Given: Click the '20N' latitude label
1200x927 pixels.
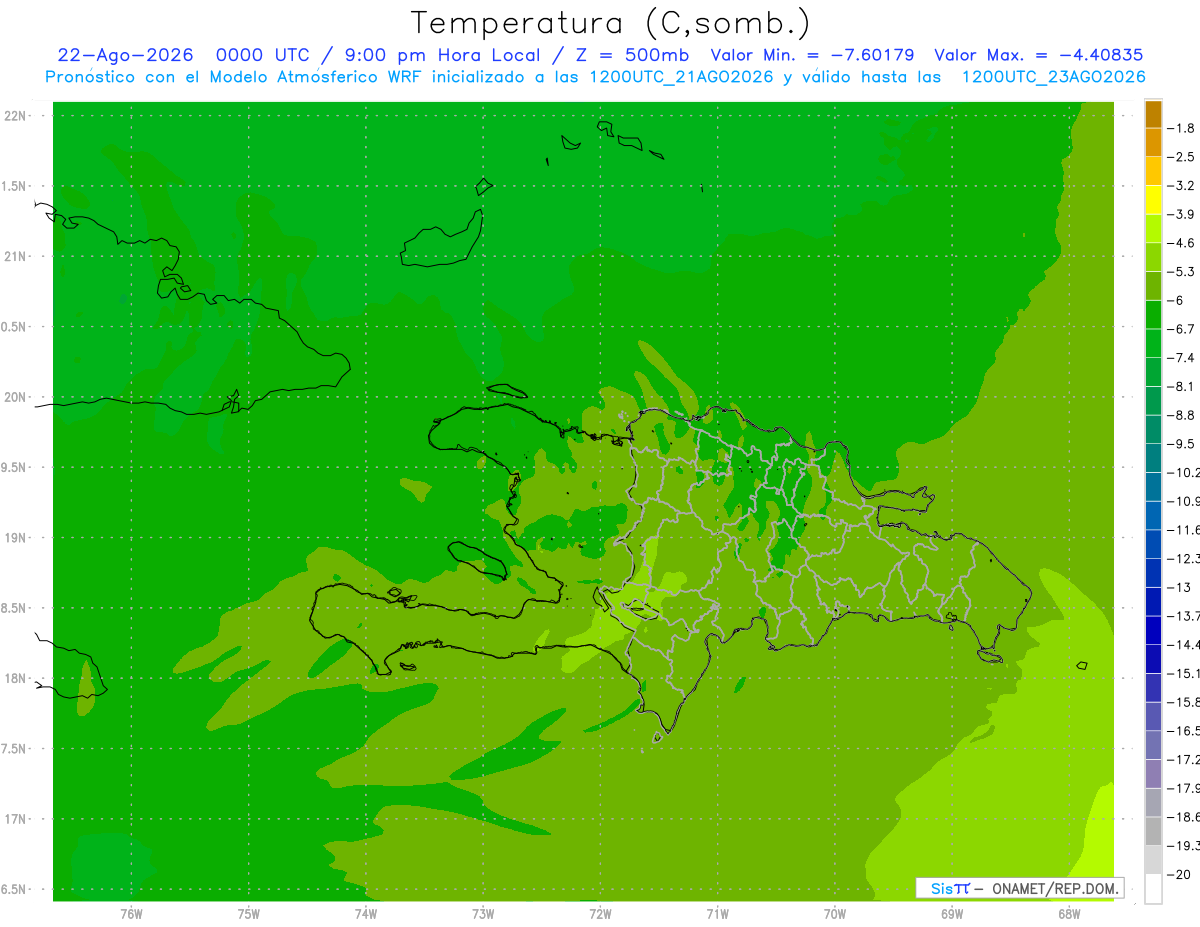Looking at the screenshot, I should (14, 397).
